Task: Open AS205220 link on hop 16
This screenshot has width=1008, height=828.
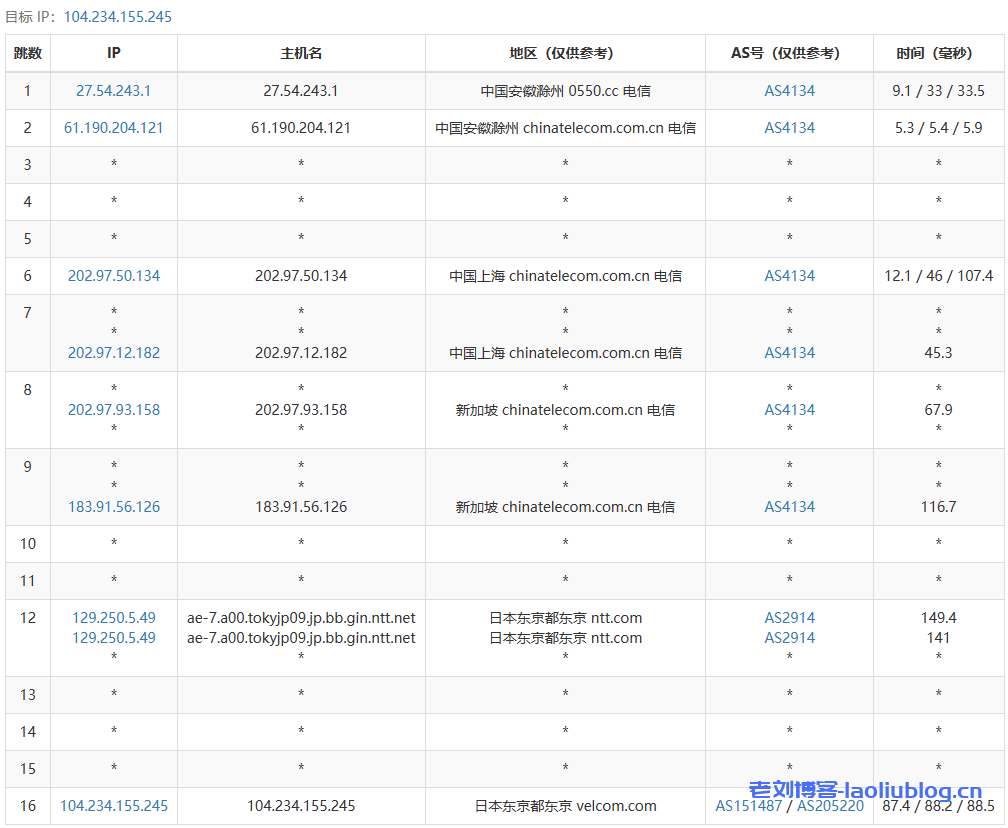Action: pyautogui.click(x=830, y=805)
